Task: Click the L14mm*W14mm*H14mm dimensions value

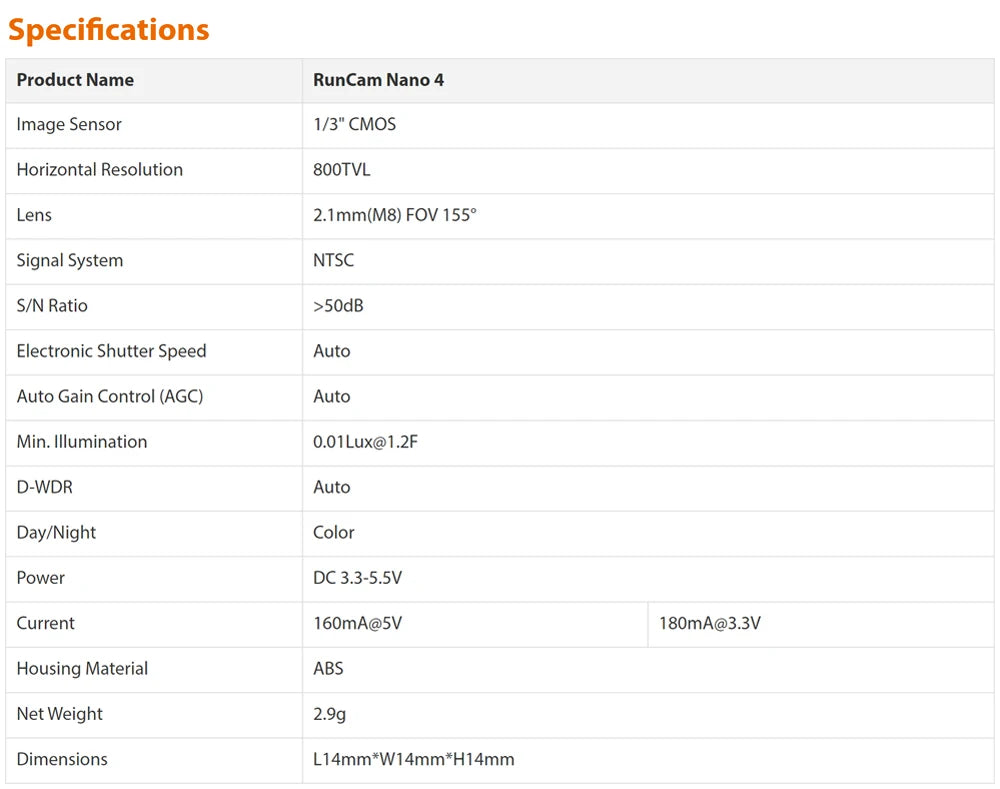Action: [413, 760]
